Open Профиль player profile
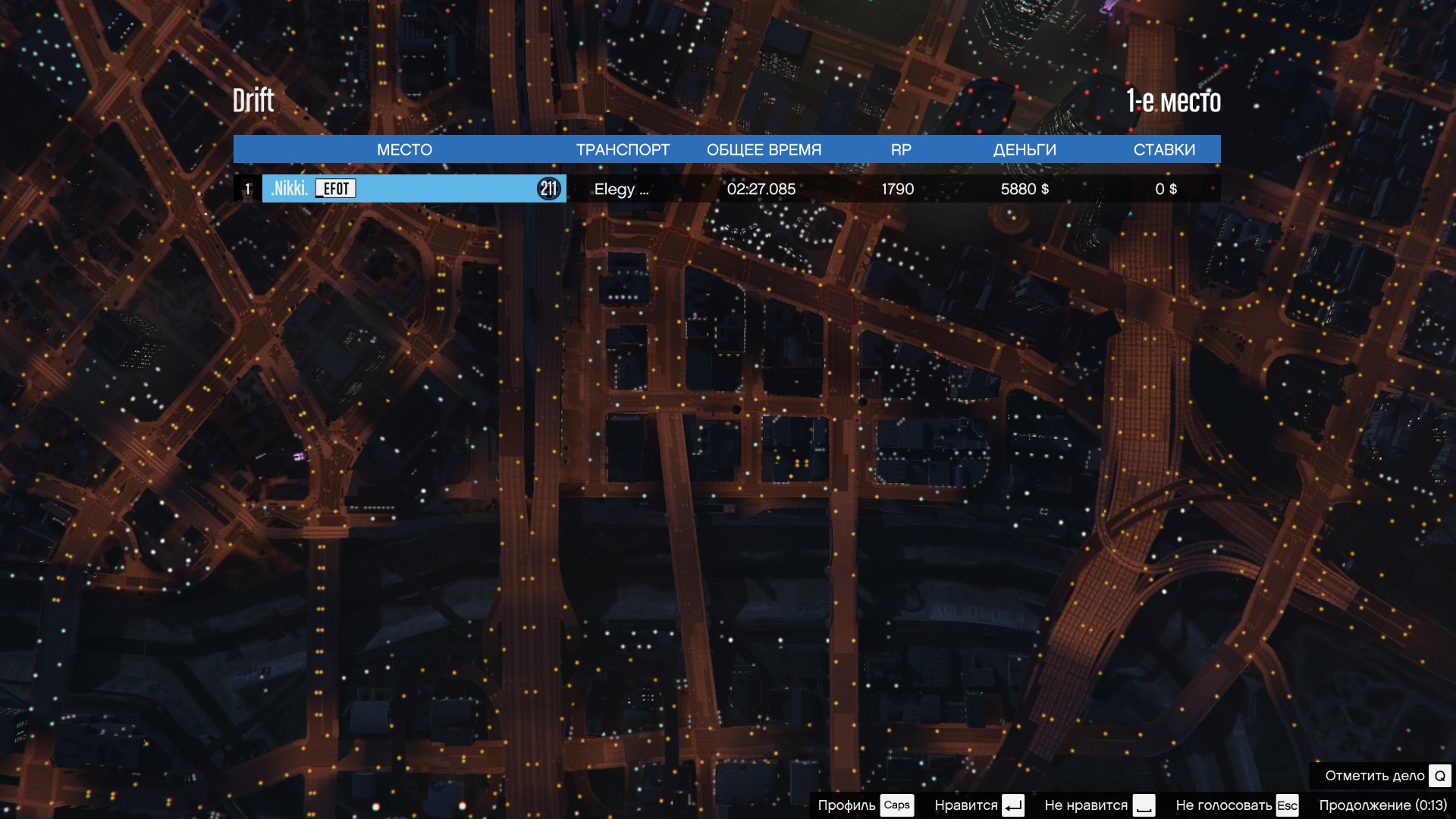Viewport: 1456px width, 819px height. tap(846, 805)
